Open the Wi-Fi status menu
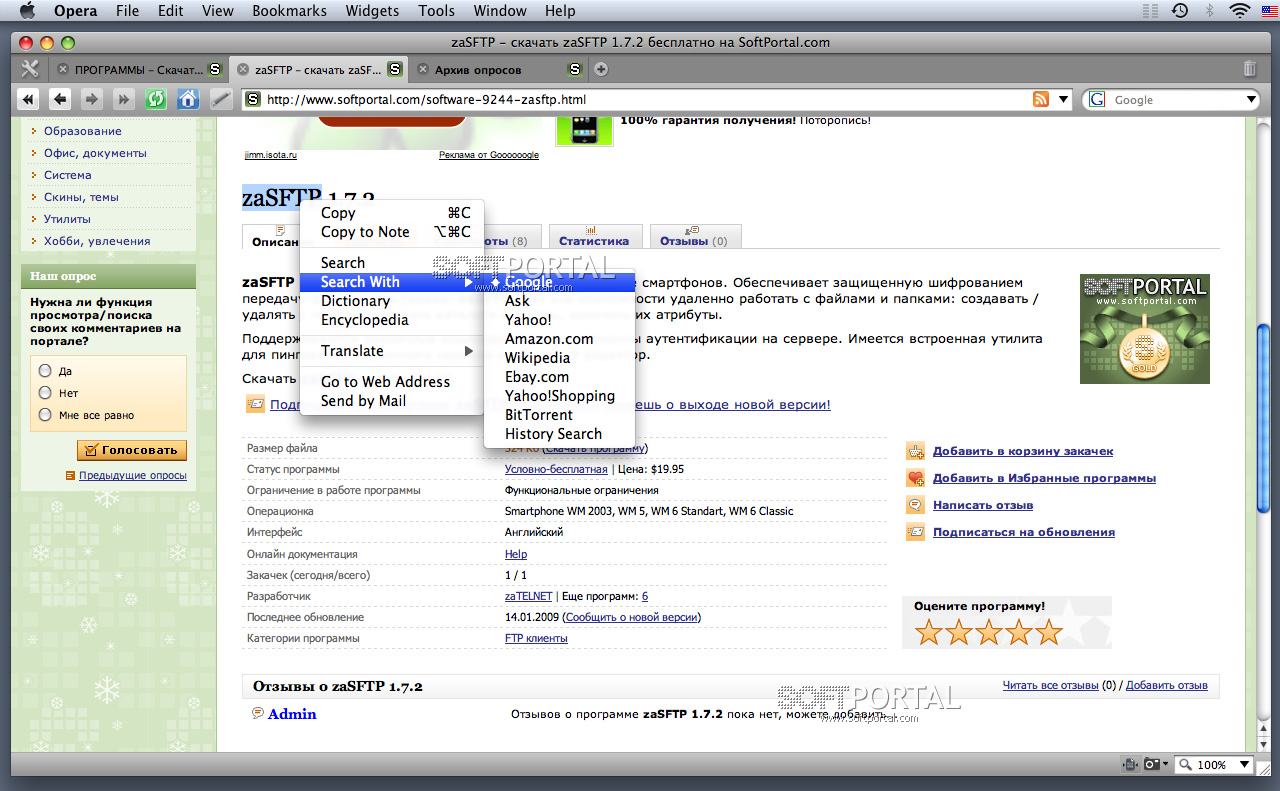 pyautogui.click(x=1240, y=11)
